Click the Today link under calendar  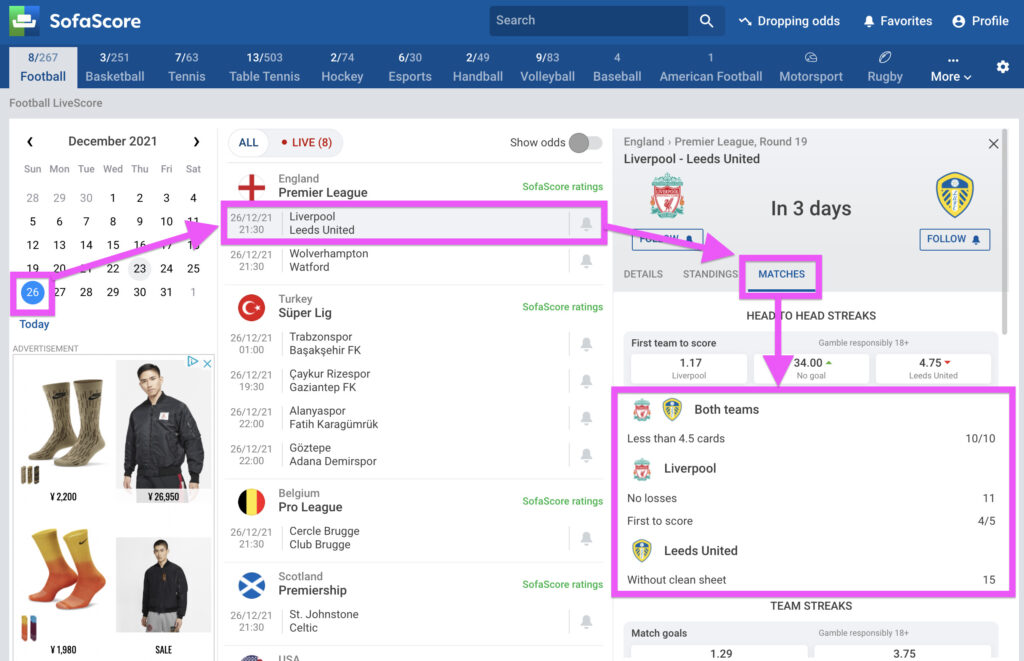(34, 324)
